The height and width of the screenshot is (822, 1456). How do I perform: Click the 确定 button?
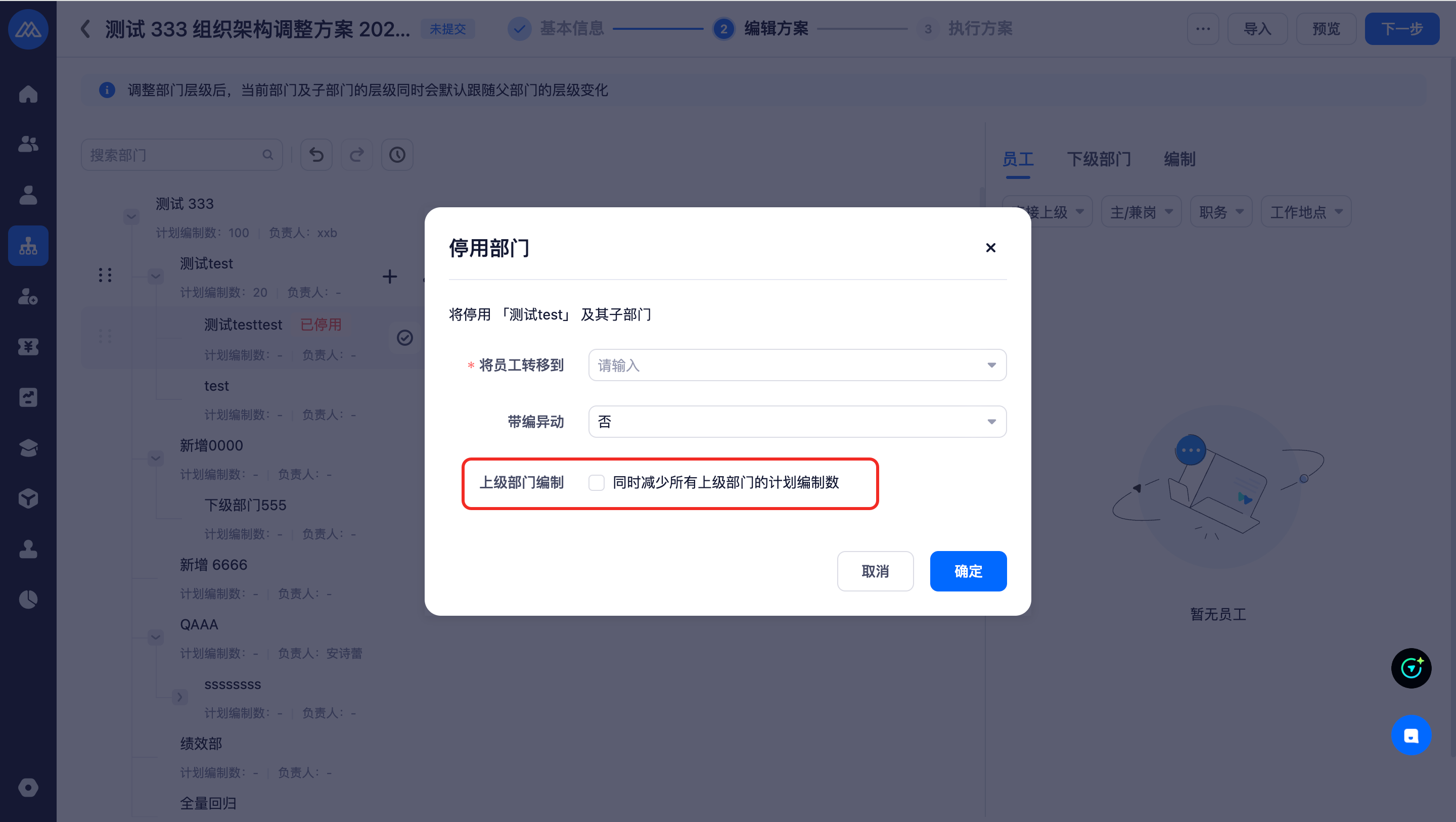point(968,571)
